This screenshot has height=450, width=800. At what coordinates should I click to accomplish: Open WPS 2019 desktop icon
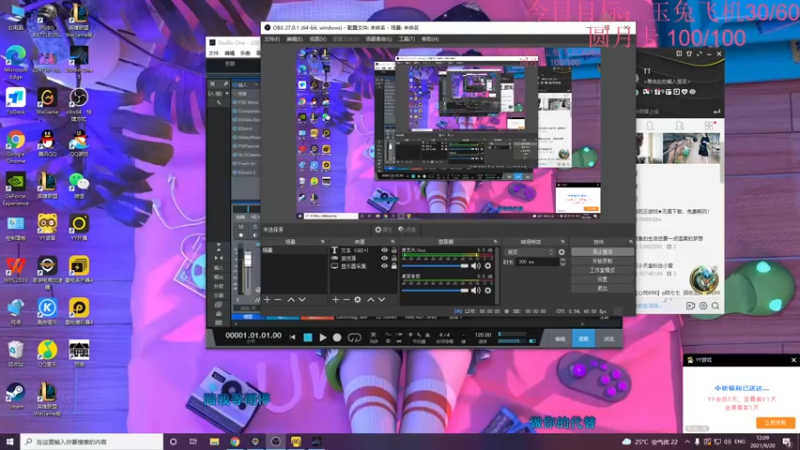point(16,269)
